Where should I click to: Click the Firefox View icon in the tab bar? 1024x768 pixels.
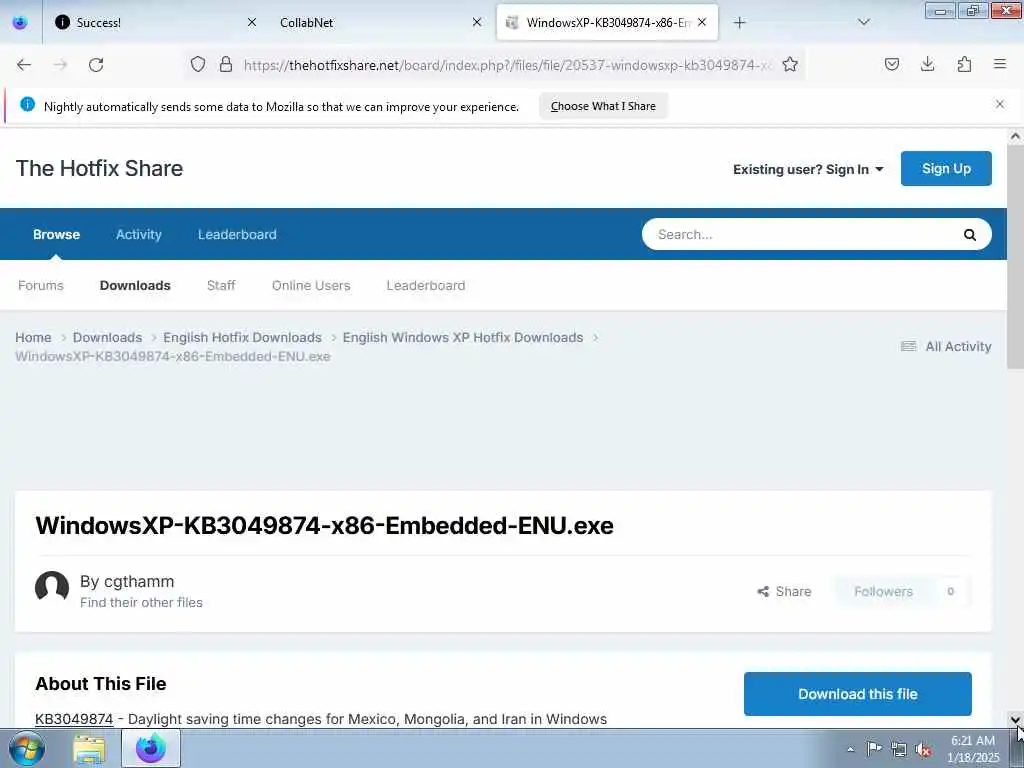pos(20,22)
